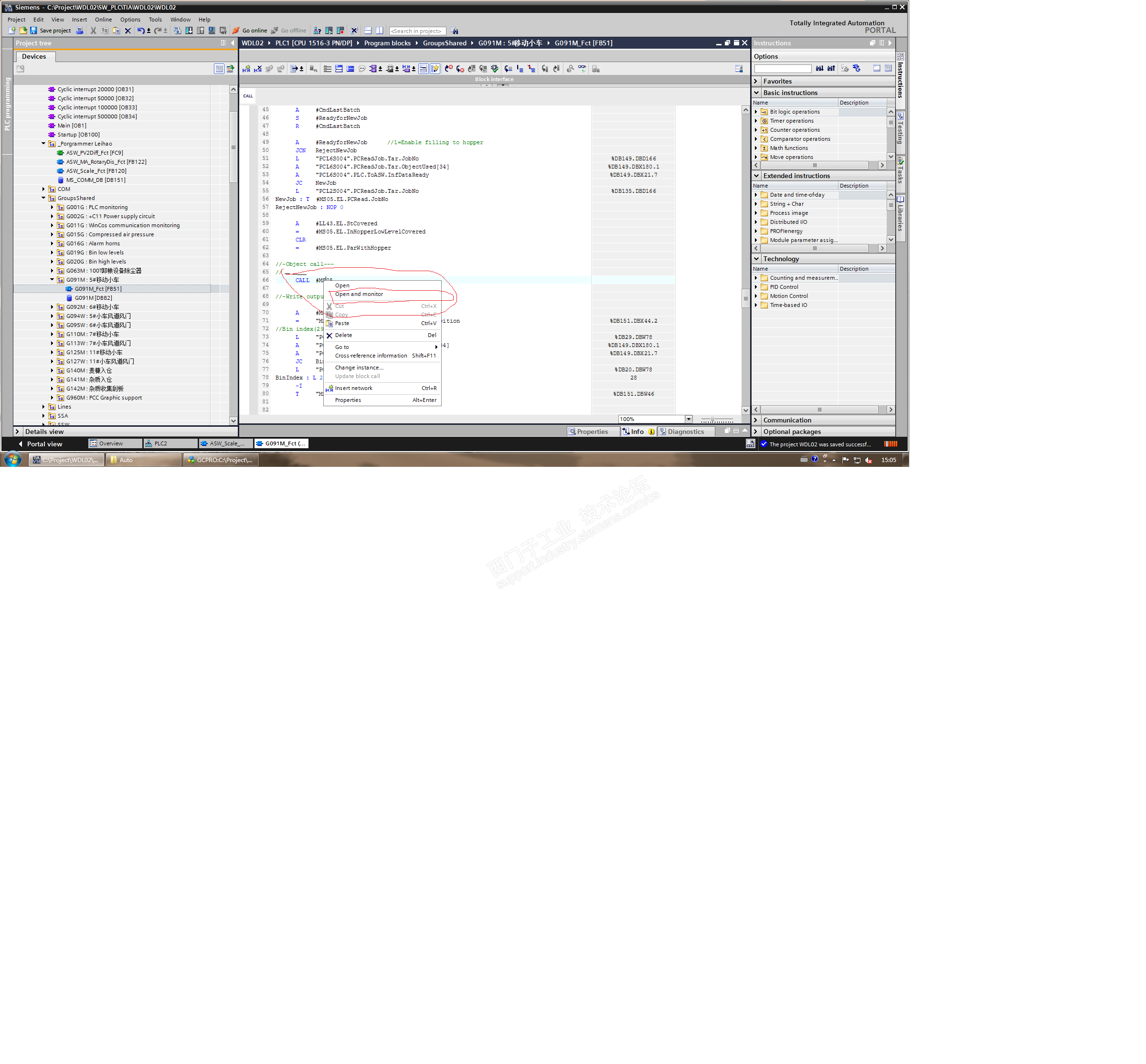Click the Compile icon in main toolbar
Screen dimensions: 1146x1064
pos(177,31)
